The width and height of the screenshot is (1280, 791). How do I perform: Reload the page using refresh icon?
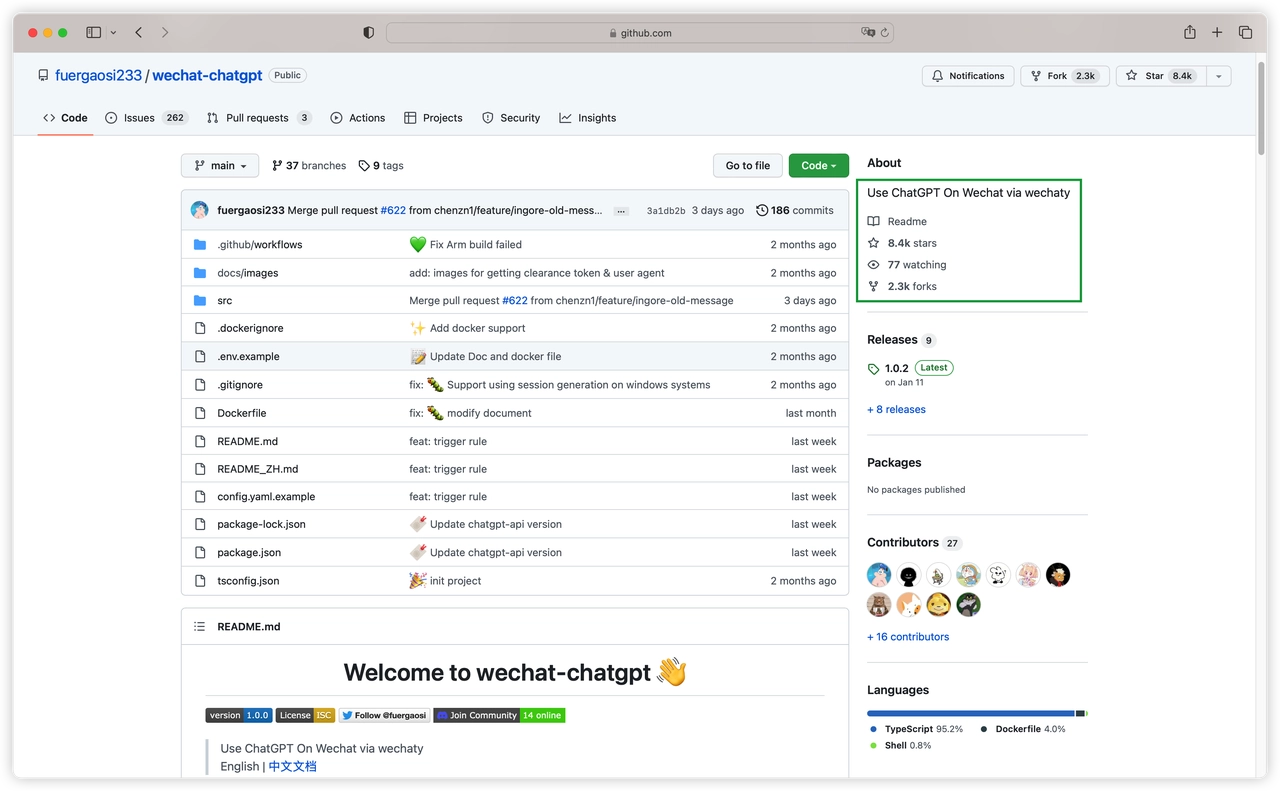(x=885, y=33)
